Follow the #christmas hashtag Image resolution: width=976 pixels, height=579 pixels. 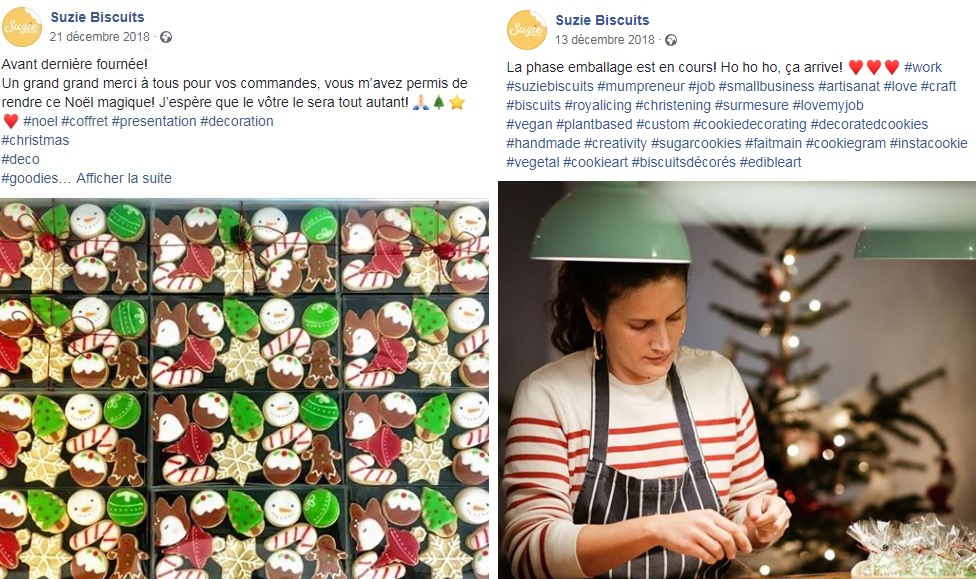click(x=35, y=140)
